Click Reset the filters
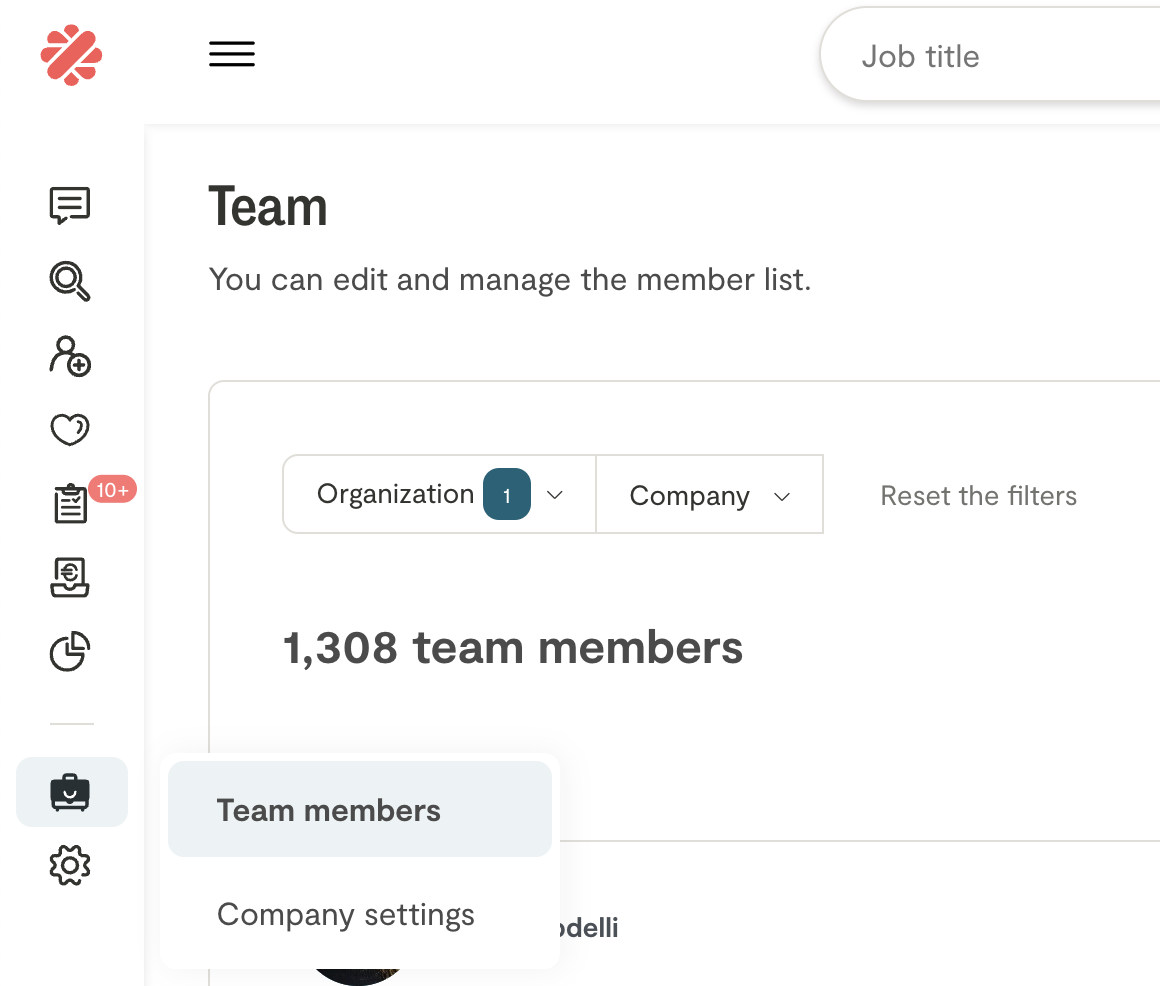The image size is (1160, 986). click(978, 496)
